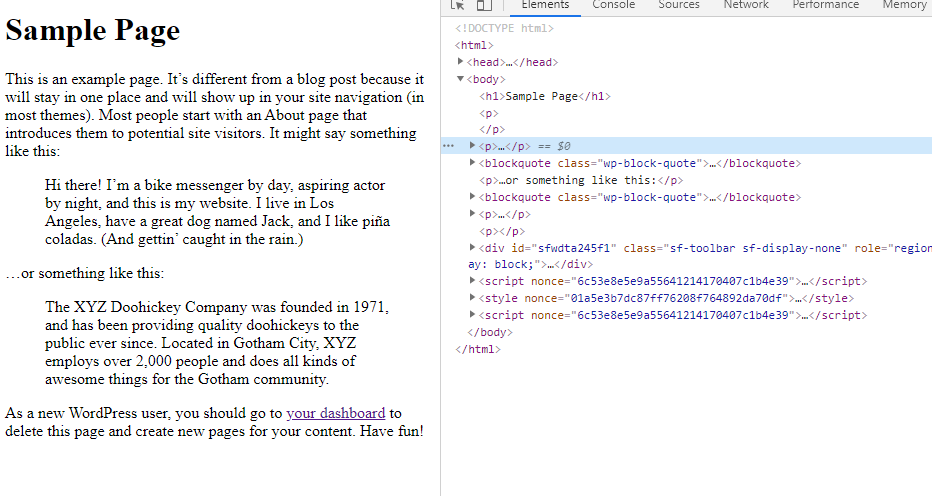Click the 'As a new WordPress user' paragraph
This screenshot has height=496, width=932.
click(x=215, y=422)
